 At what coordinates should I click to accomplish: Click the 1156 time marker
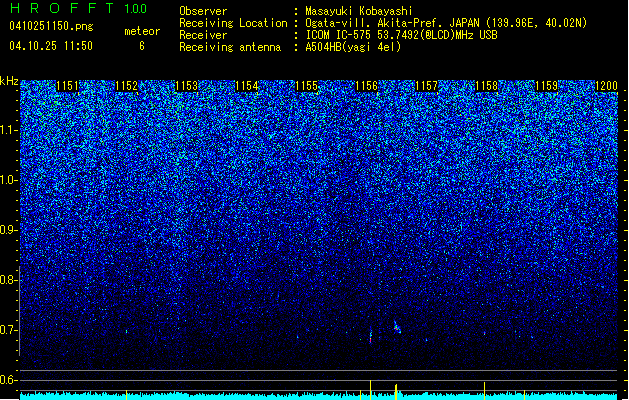click(x=366, y=86)
